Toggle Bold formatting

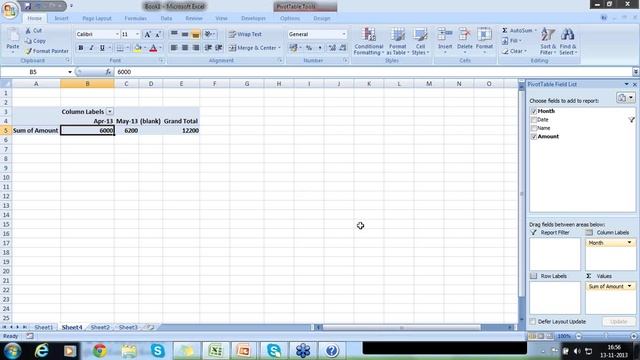(81, 48)
